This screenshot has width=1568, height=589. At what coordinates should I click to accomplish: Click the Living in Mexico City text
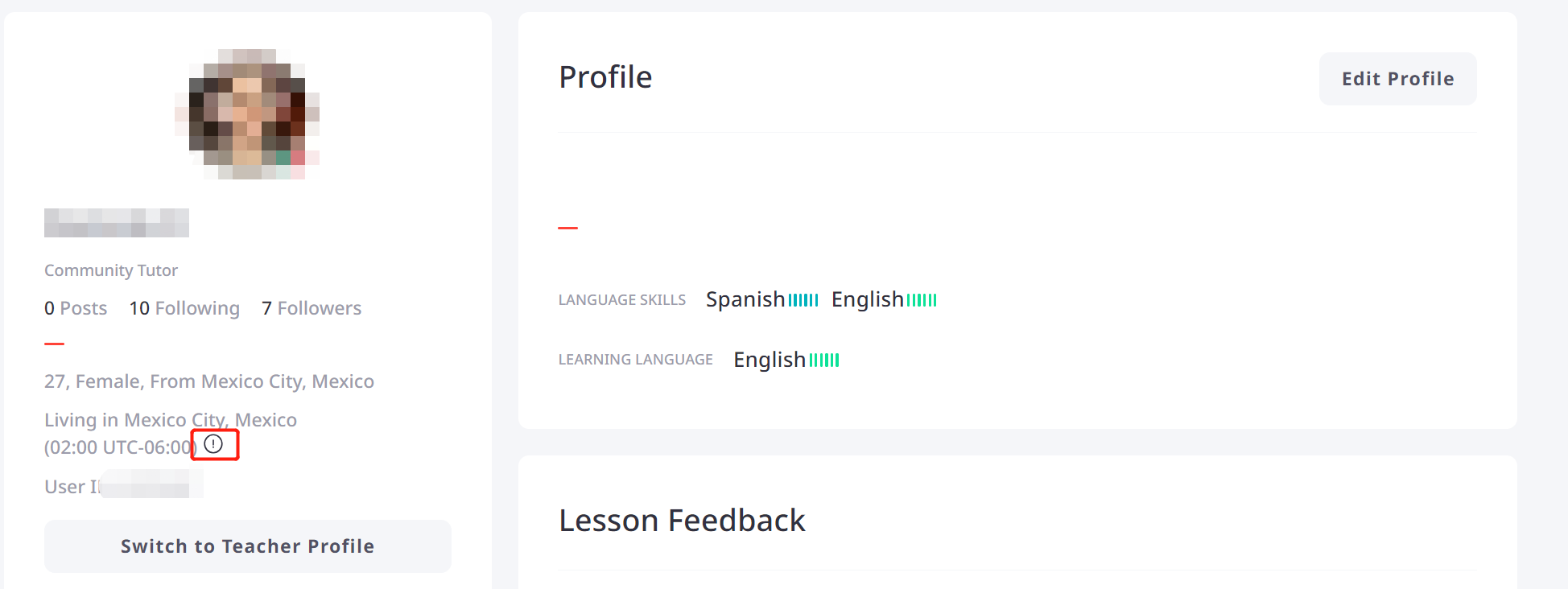click(171, 420)
